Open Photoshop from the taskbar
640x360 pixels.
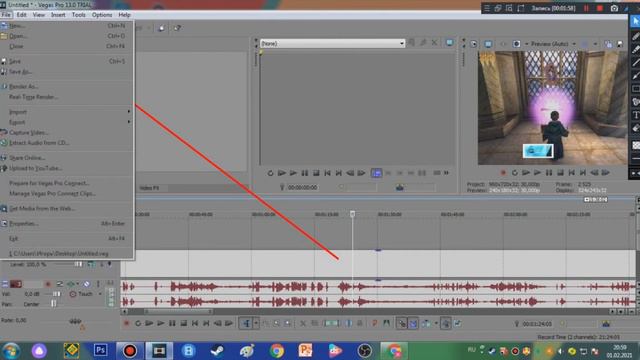click(100, 351)
